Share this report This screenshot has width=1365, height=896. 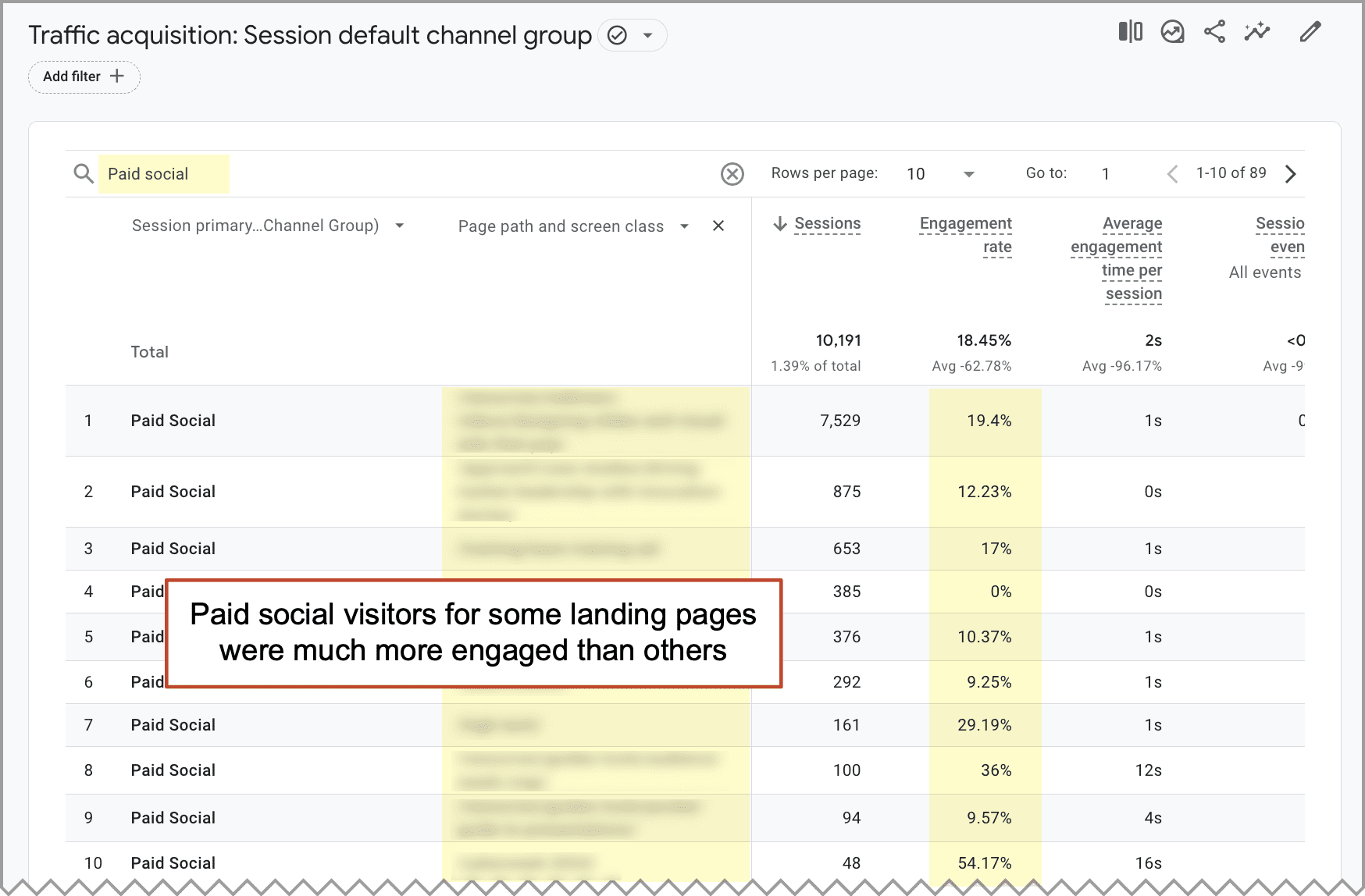(1214, 32)
